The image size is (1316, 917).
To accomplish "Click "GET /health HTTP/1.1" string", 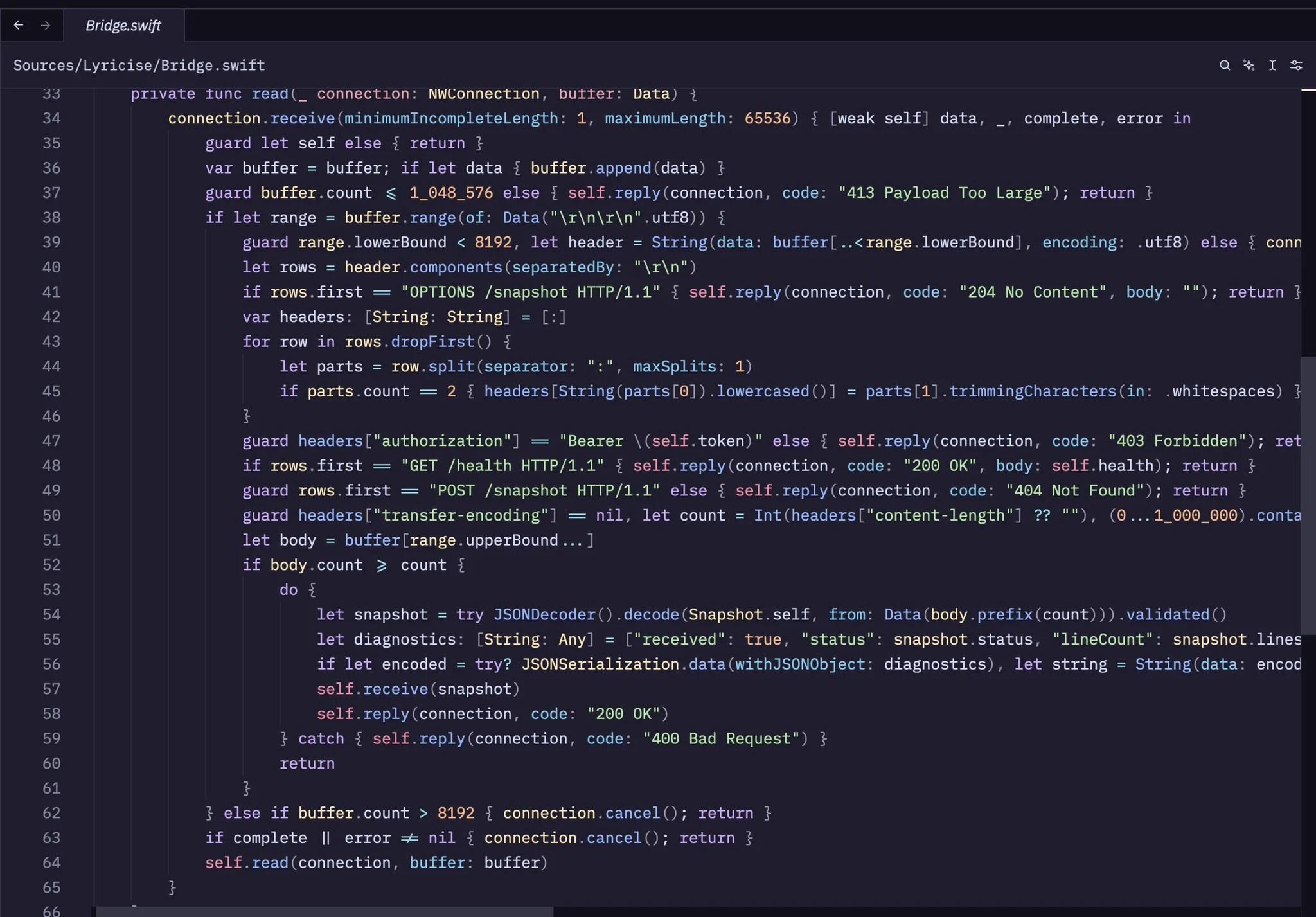I will [502, 466].
